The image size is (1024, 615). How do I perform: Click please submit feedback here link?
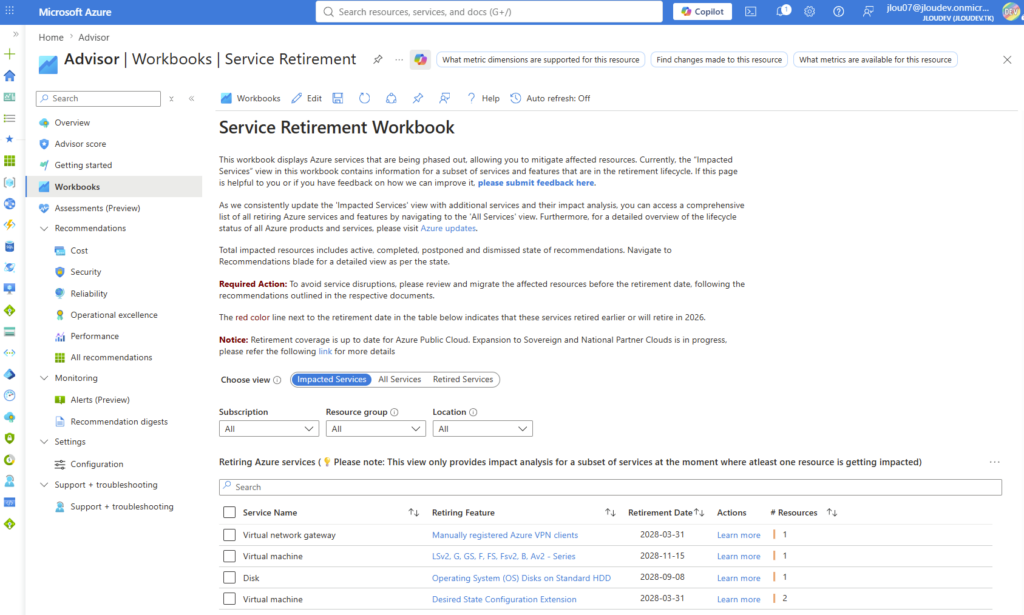point(536,183)
